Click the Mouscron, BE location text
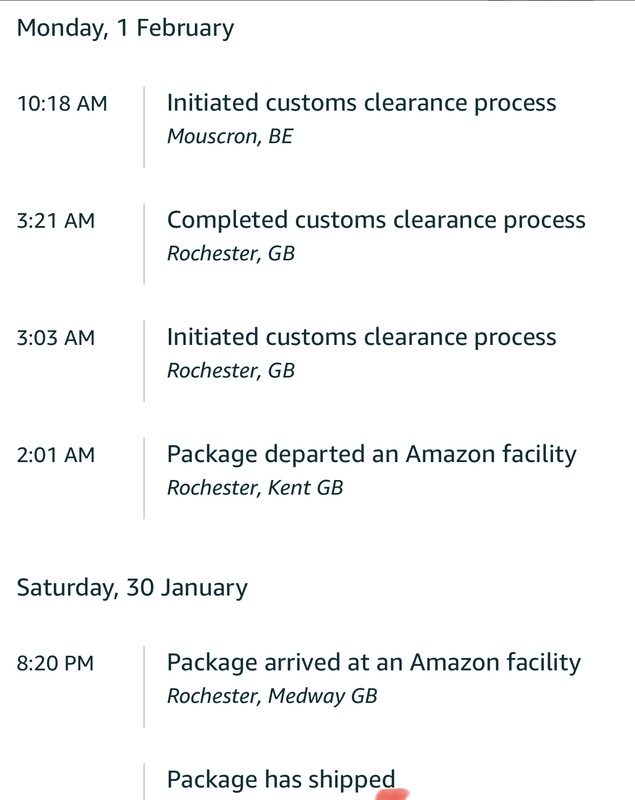The height and width of the screenshot is (800, 635). click(x=229, y=137)
